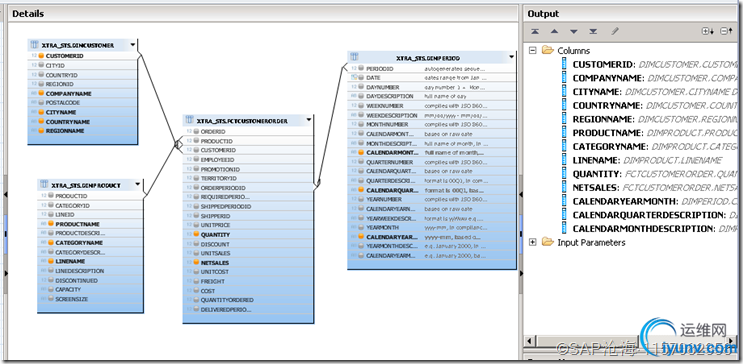Click column icon beside LINENAME output
This screenshot has width=743, height=364.
pyautogui.click(x=564, y=160)
